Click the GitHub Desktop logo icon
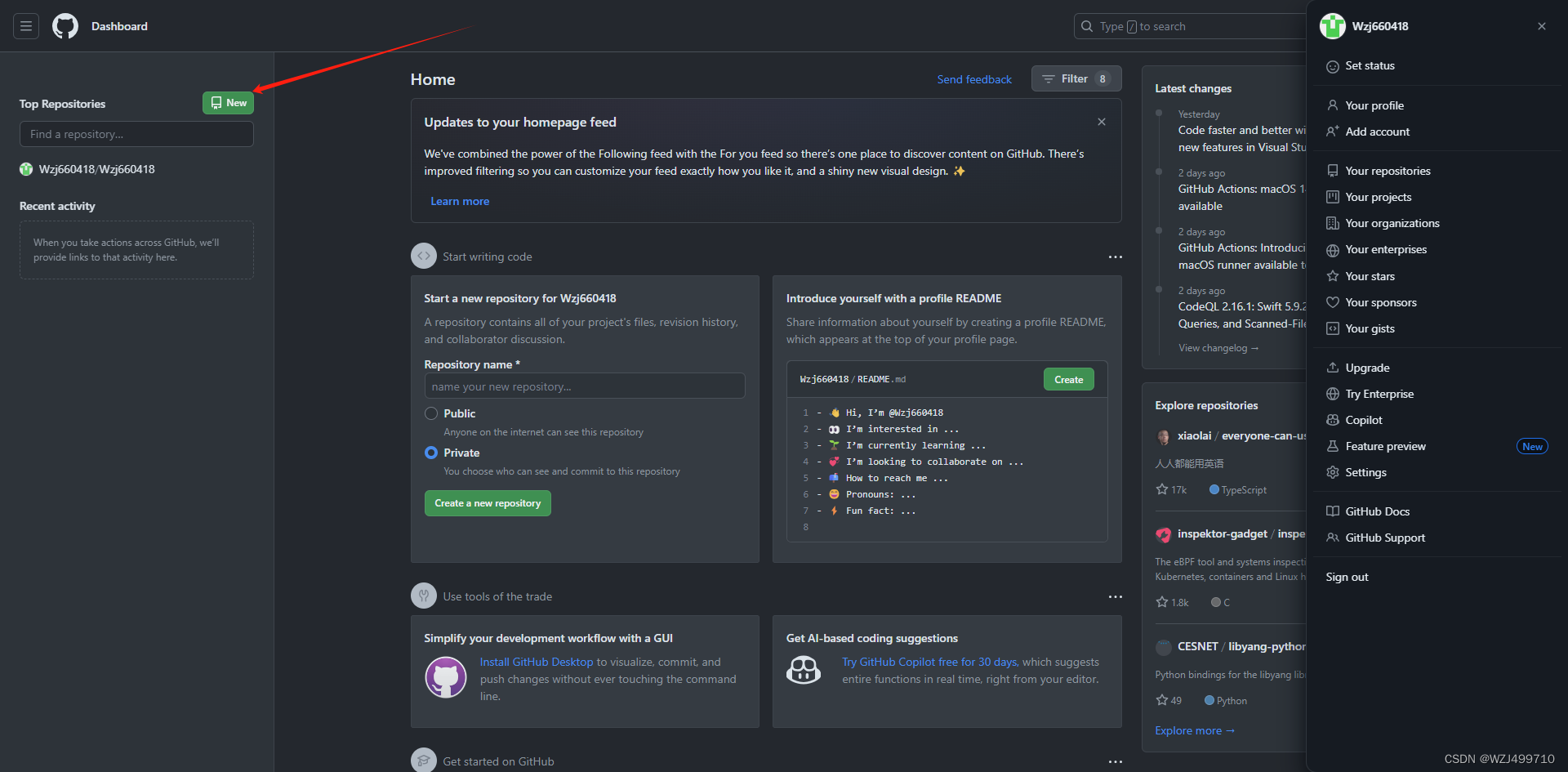The width and height of the screenshot is (1568, 772). pos(446,677)
